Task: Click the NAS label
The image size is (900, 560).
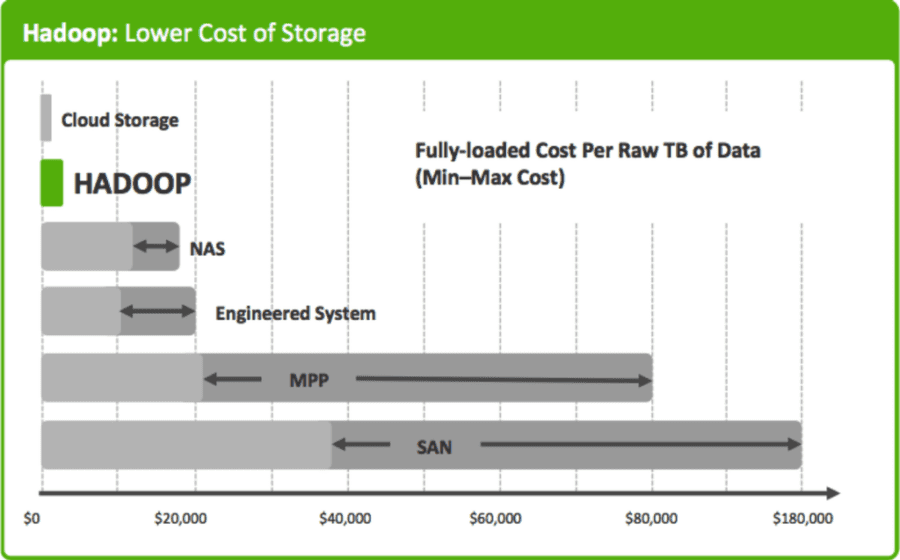Action: click(207, 249)
